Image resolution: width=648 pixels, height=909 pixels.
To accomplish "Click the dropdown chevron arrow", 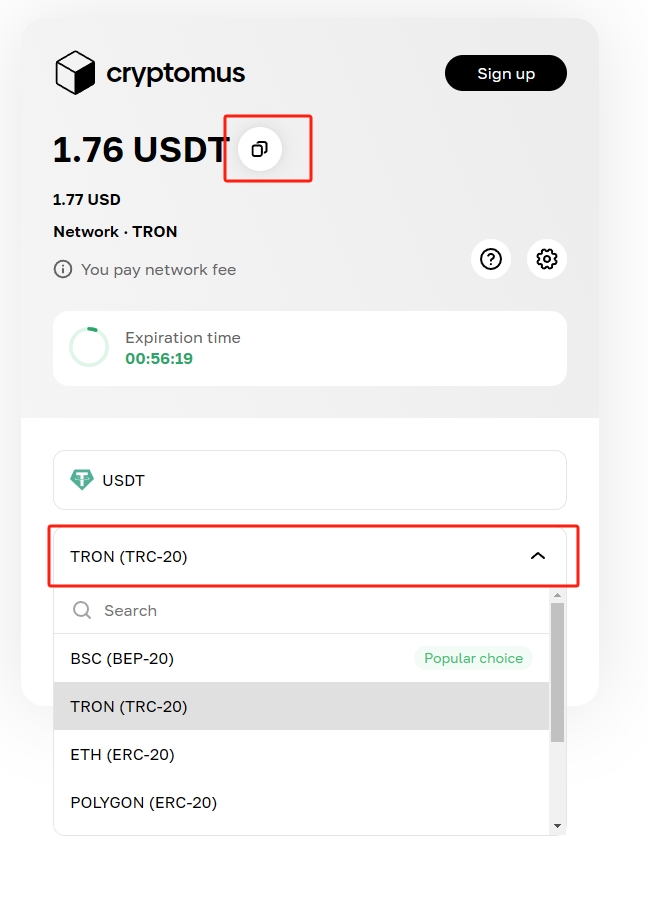I will (538, 556).
